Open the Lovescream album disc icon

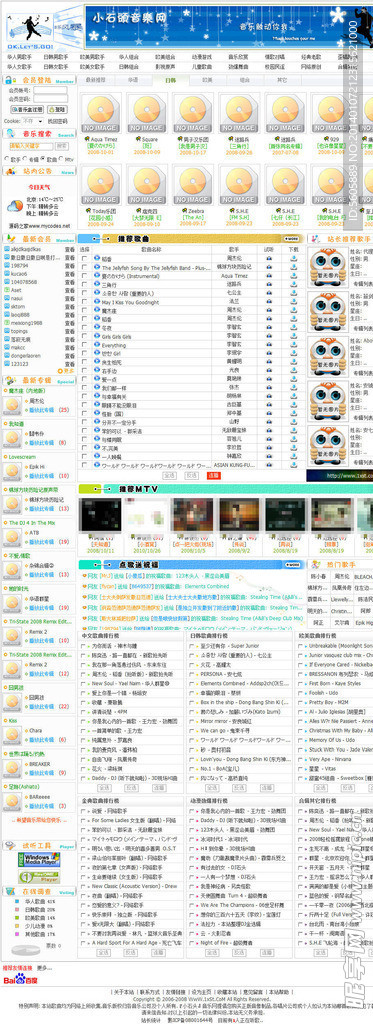(x=12, y=472)
